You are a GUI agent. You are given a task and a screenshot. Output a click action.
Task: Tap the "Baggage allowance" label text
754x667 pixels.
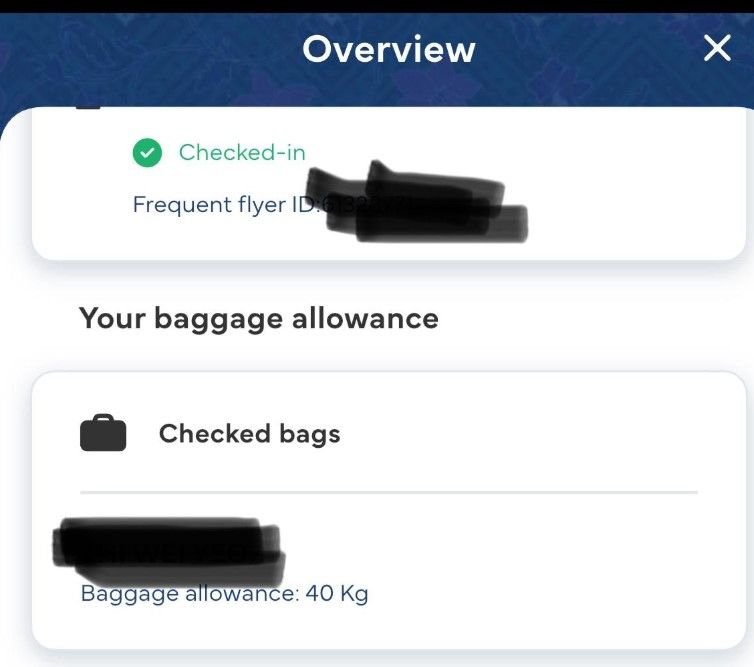tap(188, 593)
